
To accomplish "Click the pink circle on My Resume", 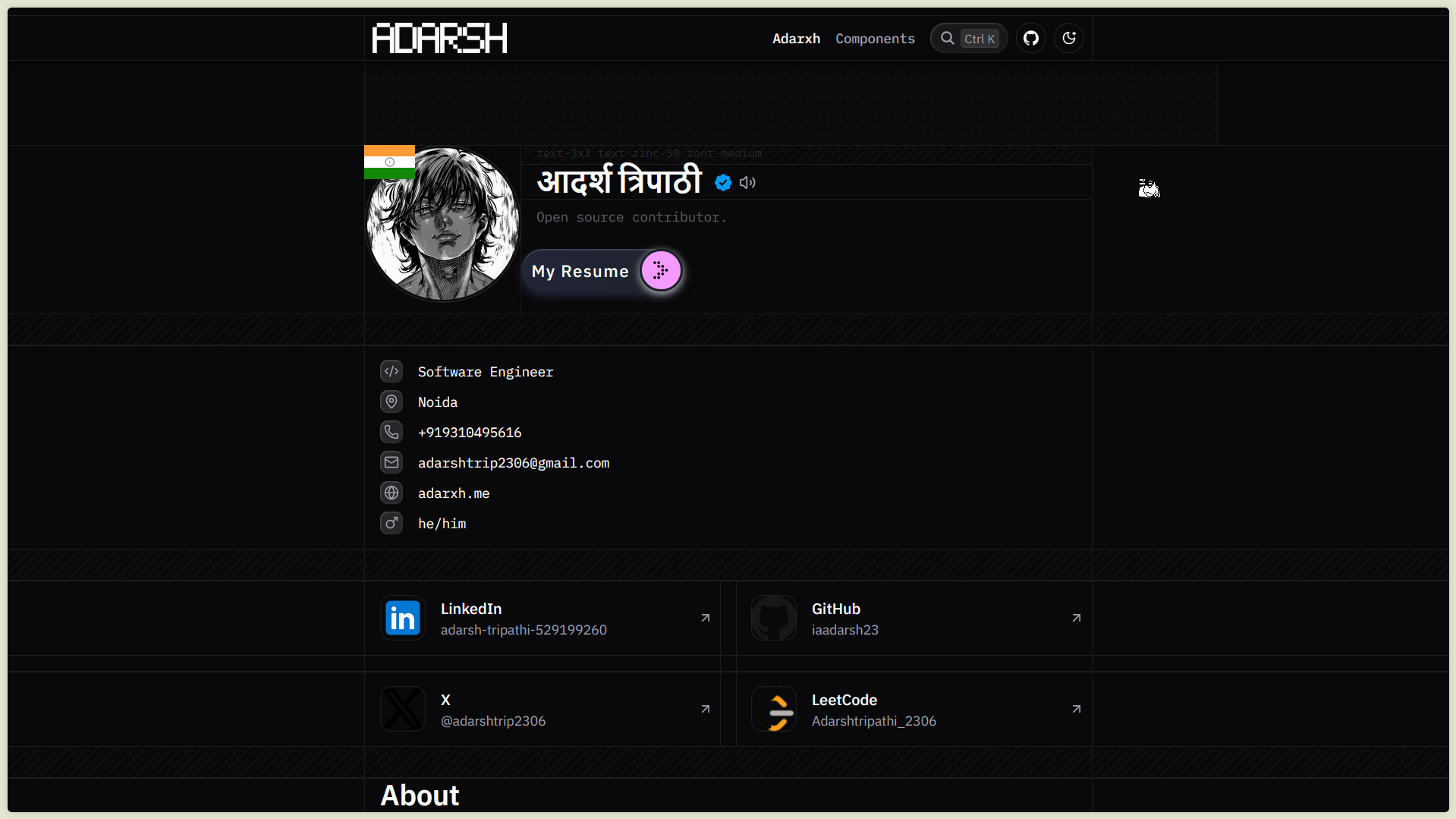I will tap(661, 270).
